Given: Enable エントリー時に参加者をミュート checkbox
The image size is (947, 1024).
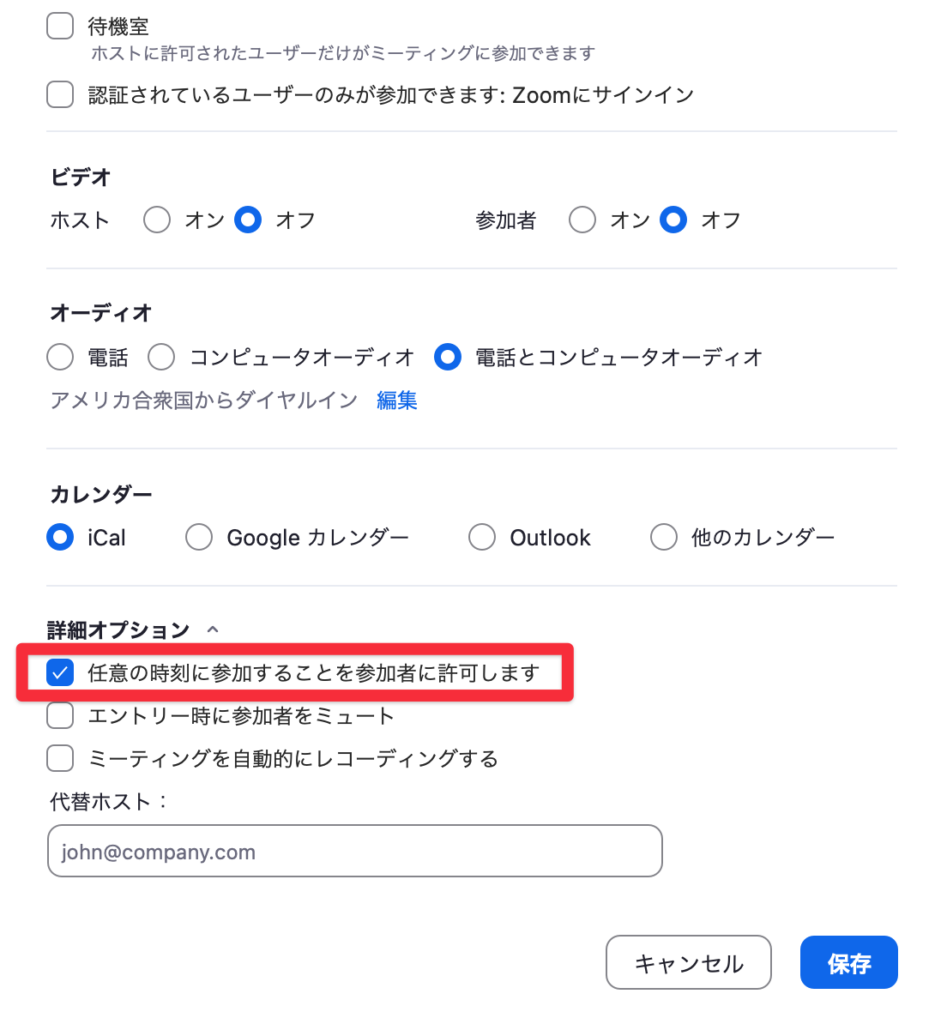Looking at the screenshot, I should (x=61, y=716).
